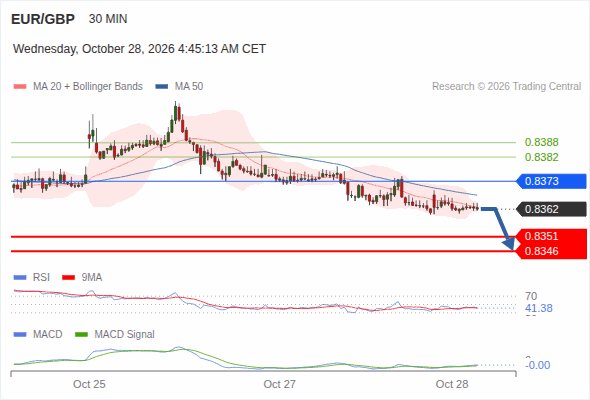Click the MACD blue legend swatch
The image size is (590, 400).
tap(20, 335)
